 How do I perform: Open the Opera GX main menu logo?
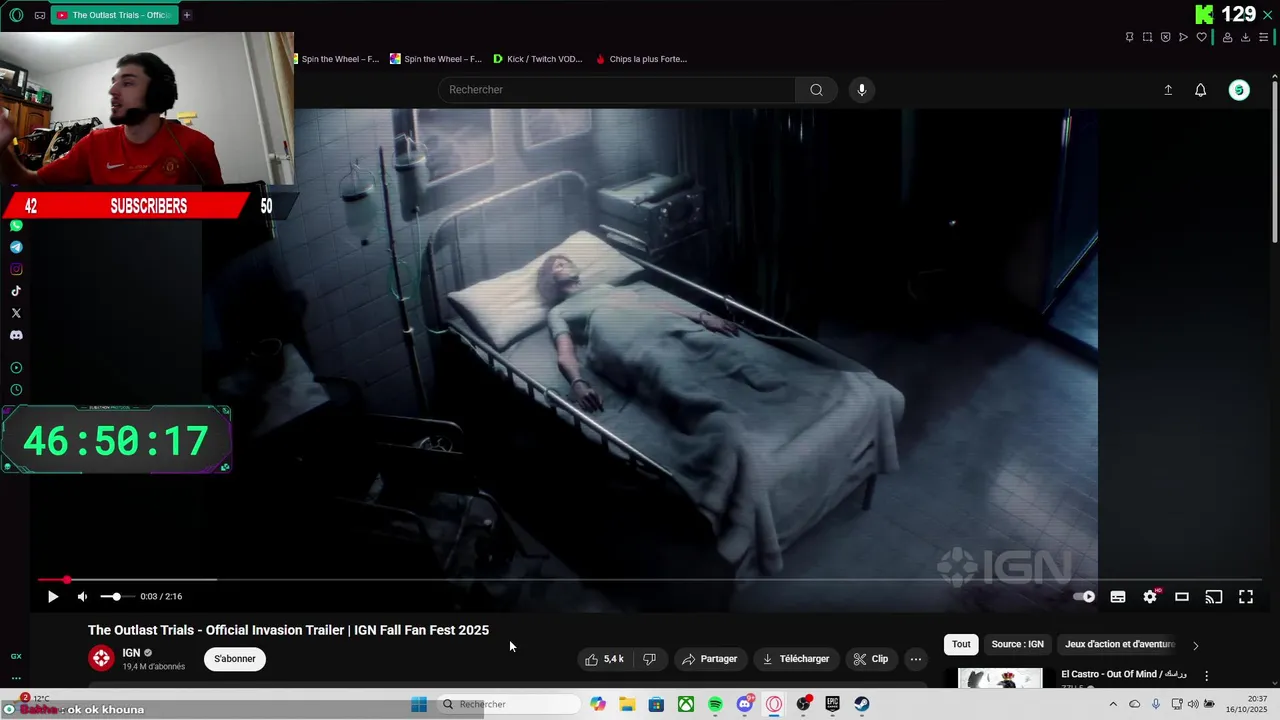pyautogui.click(x=16, y=15)
